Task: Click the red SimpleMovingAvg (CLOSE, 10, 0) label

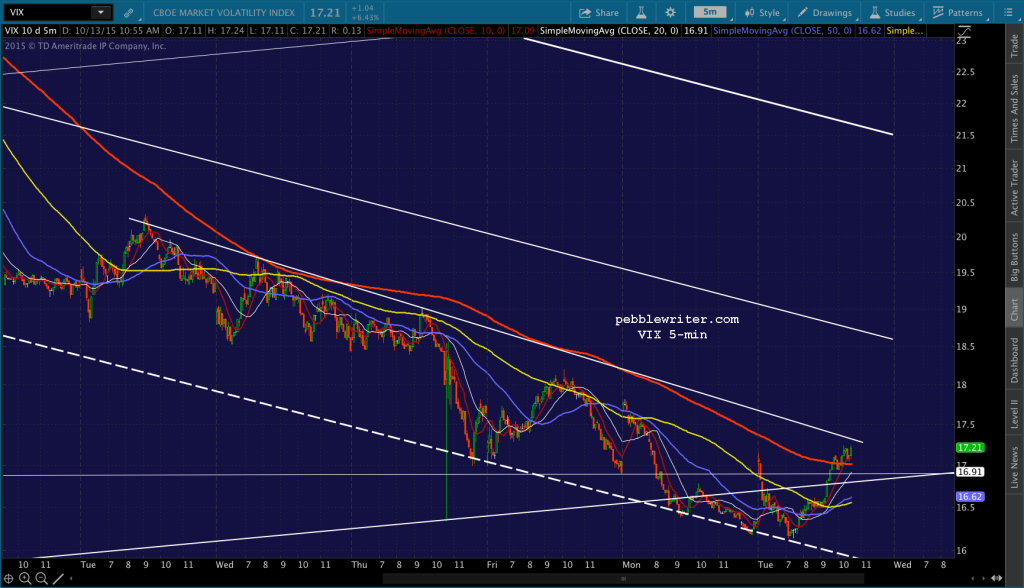Action: click(x=436, y=31)
